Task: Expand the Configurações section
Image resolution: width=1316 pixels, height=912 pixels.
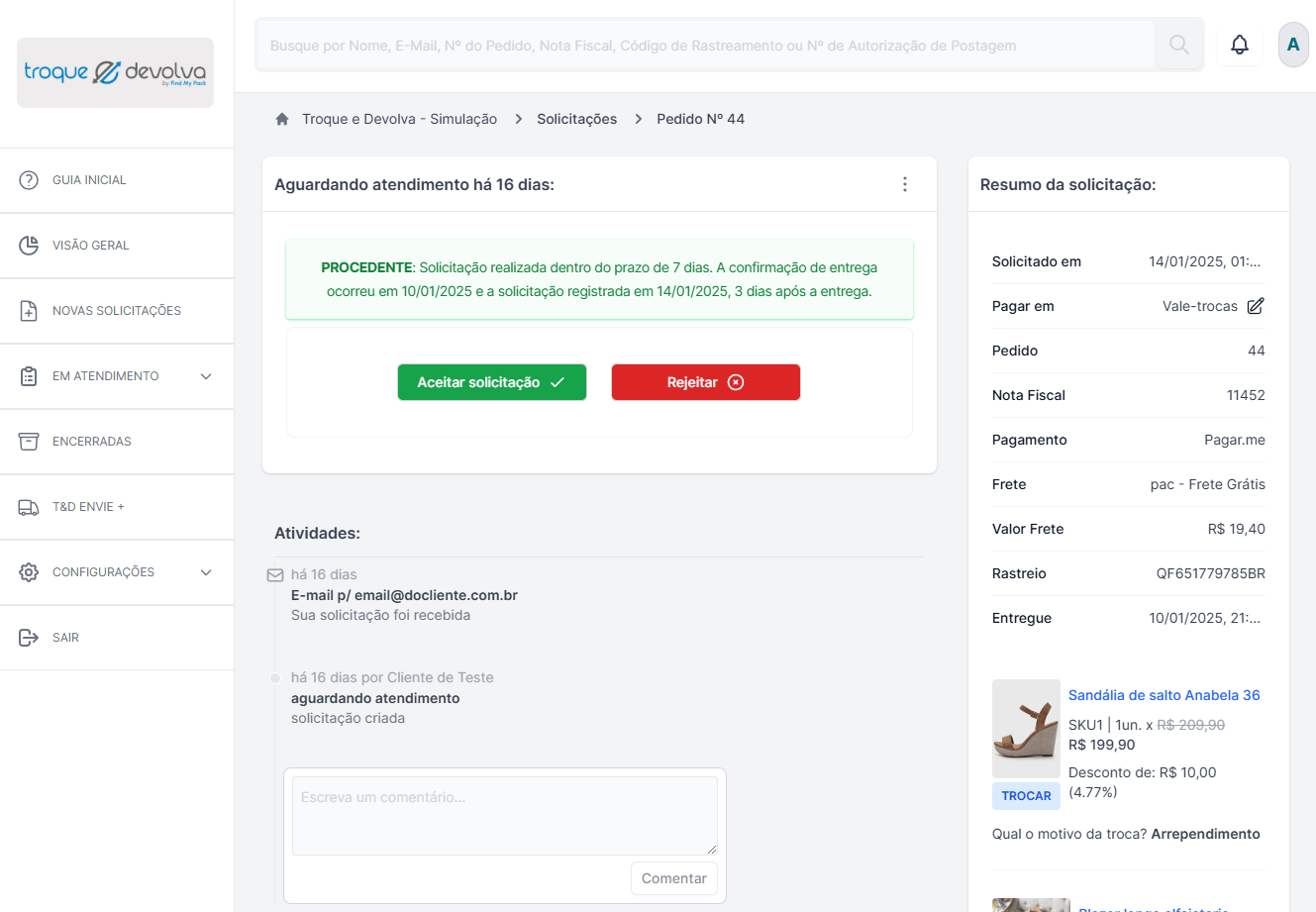Action: [205, 572]
